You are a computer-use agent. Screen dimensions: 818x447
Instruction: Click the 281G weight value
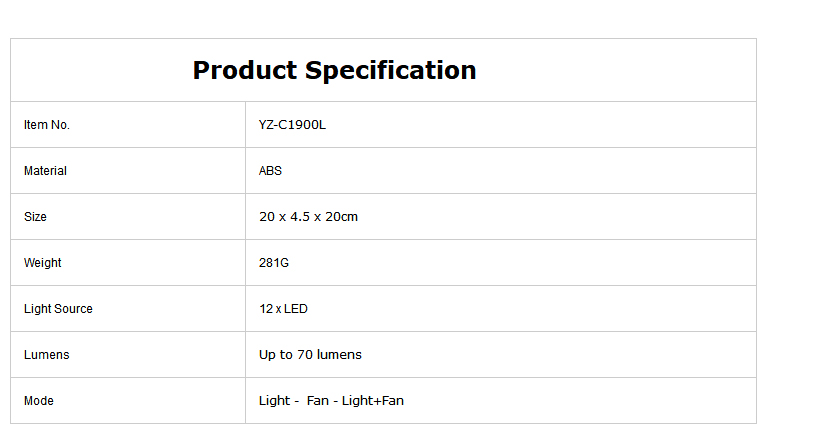pos(274,262)
